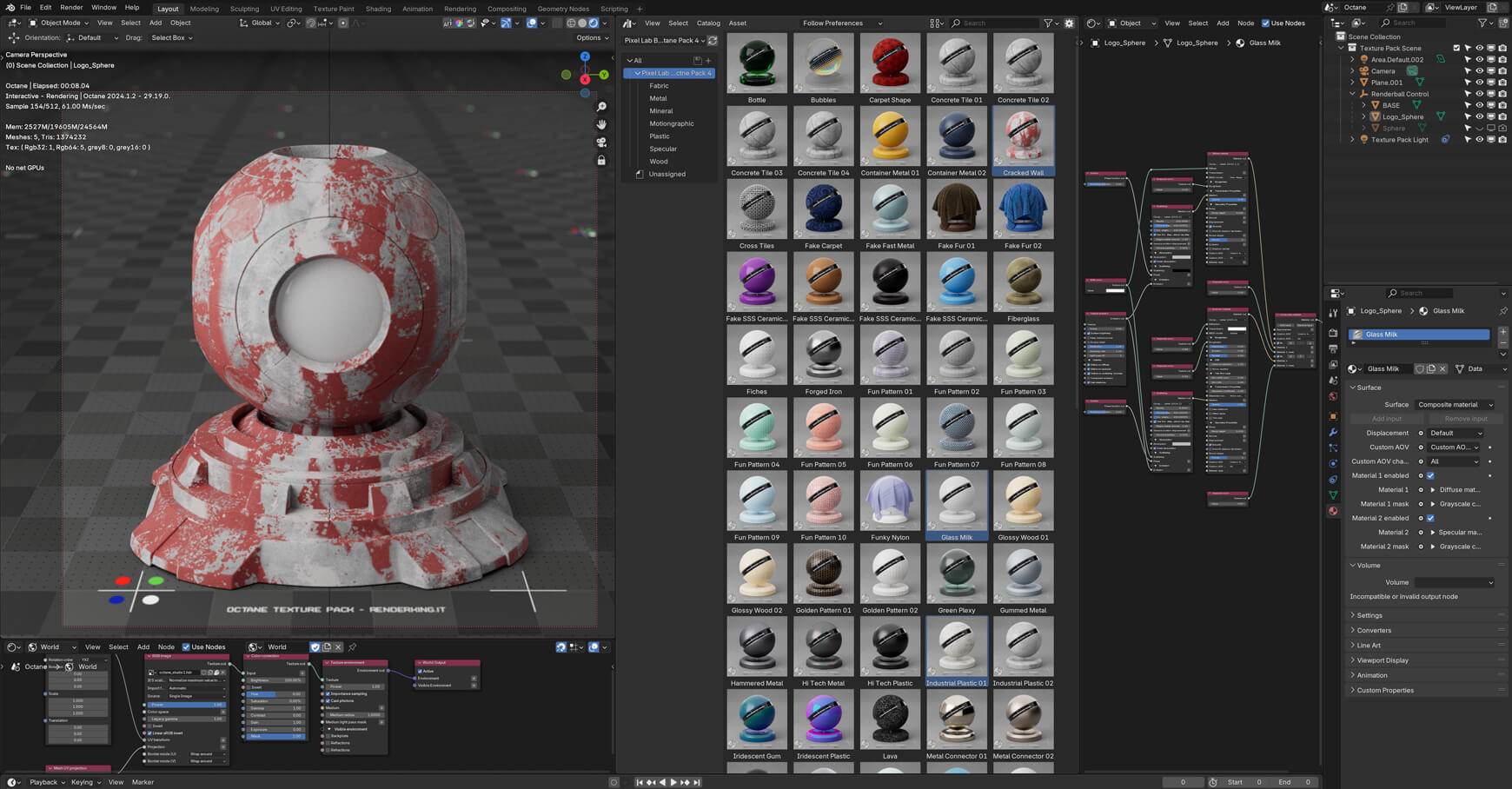Toggle BASE object eye visibility

point(1479,105)
